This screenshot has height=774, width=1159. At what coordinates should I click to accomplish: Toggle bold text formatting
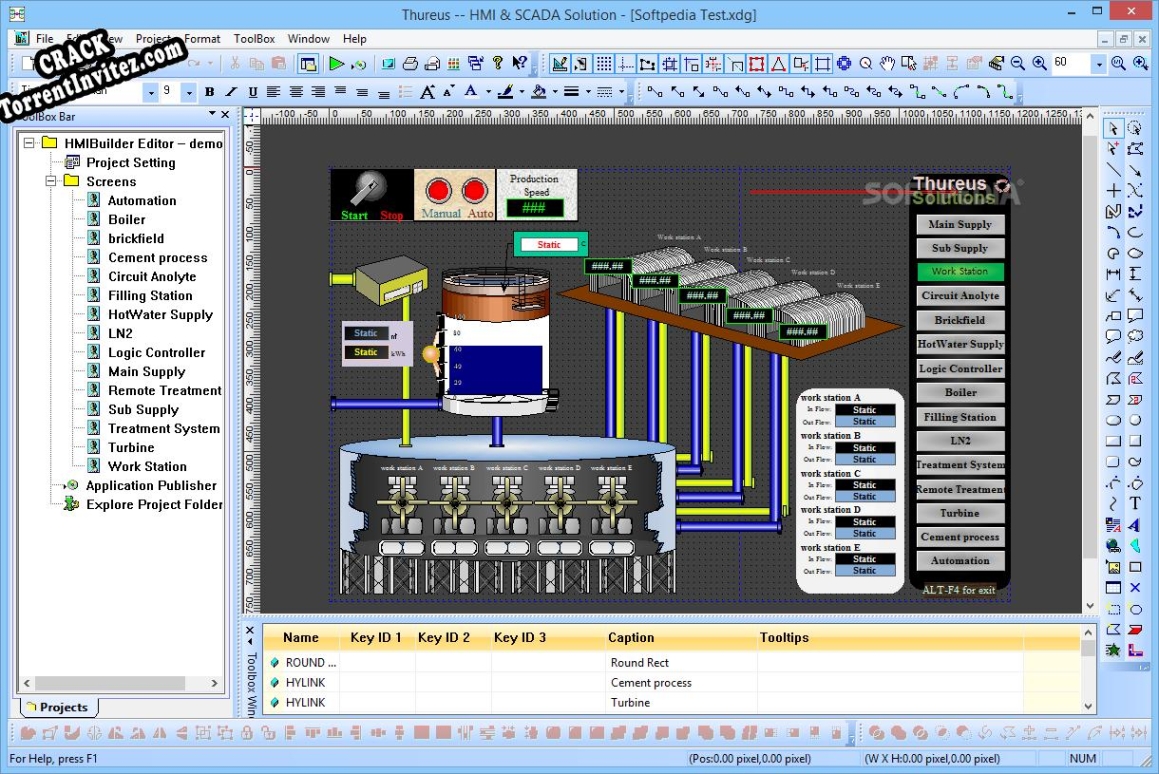coord(209,90)
